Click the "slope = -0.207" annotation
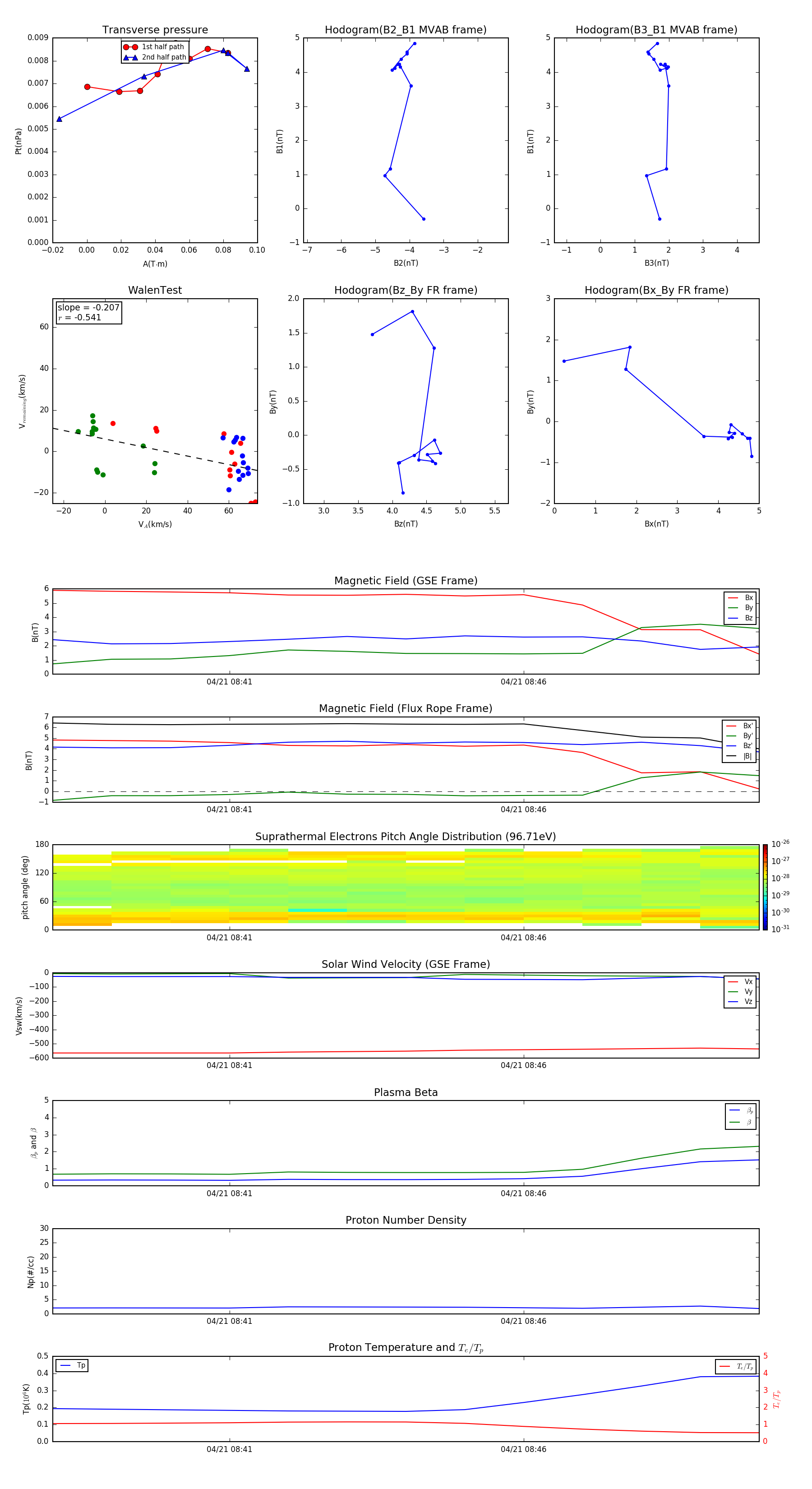 88,308
